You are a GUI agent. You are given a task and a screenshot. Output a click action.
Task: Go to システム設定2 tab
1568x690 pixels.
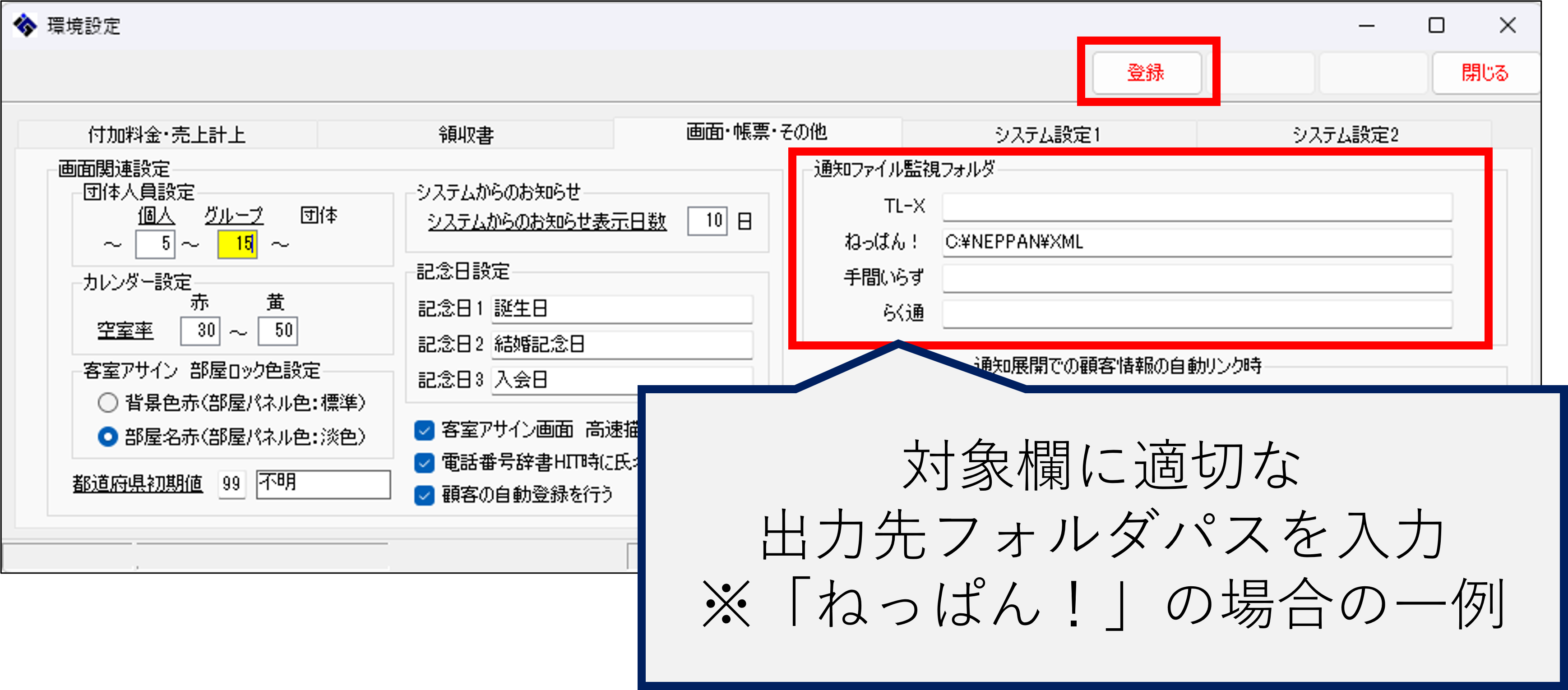pos(1345,134)
